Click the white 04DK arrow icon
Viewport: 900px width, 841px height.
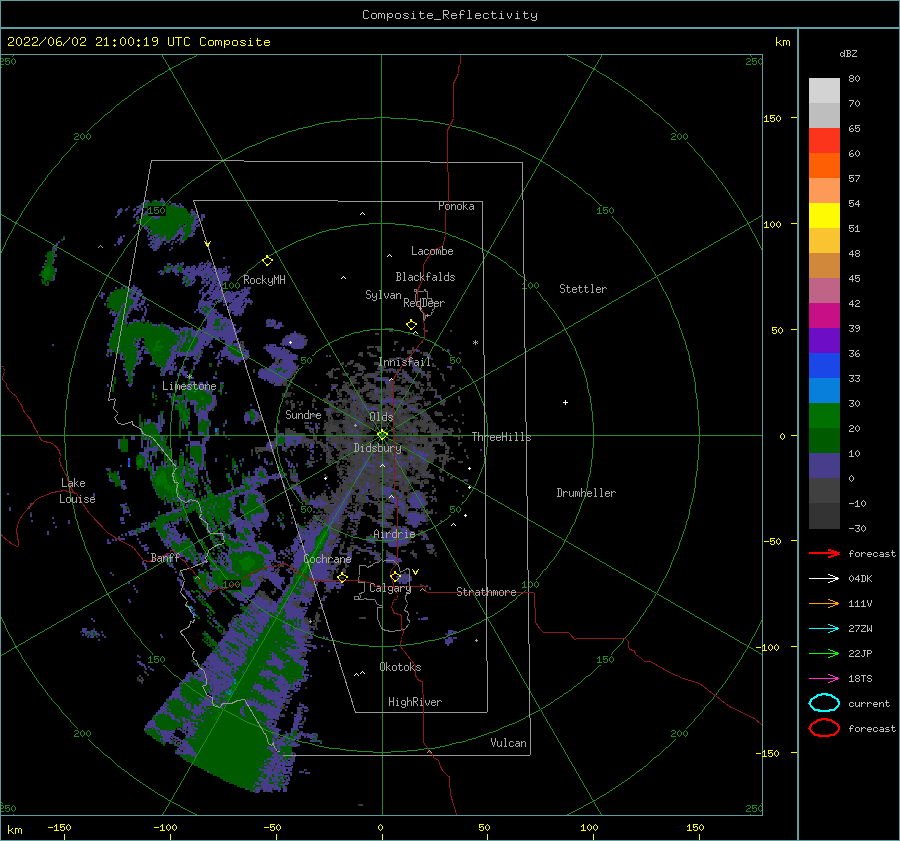(x=824, y=579)
